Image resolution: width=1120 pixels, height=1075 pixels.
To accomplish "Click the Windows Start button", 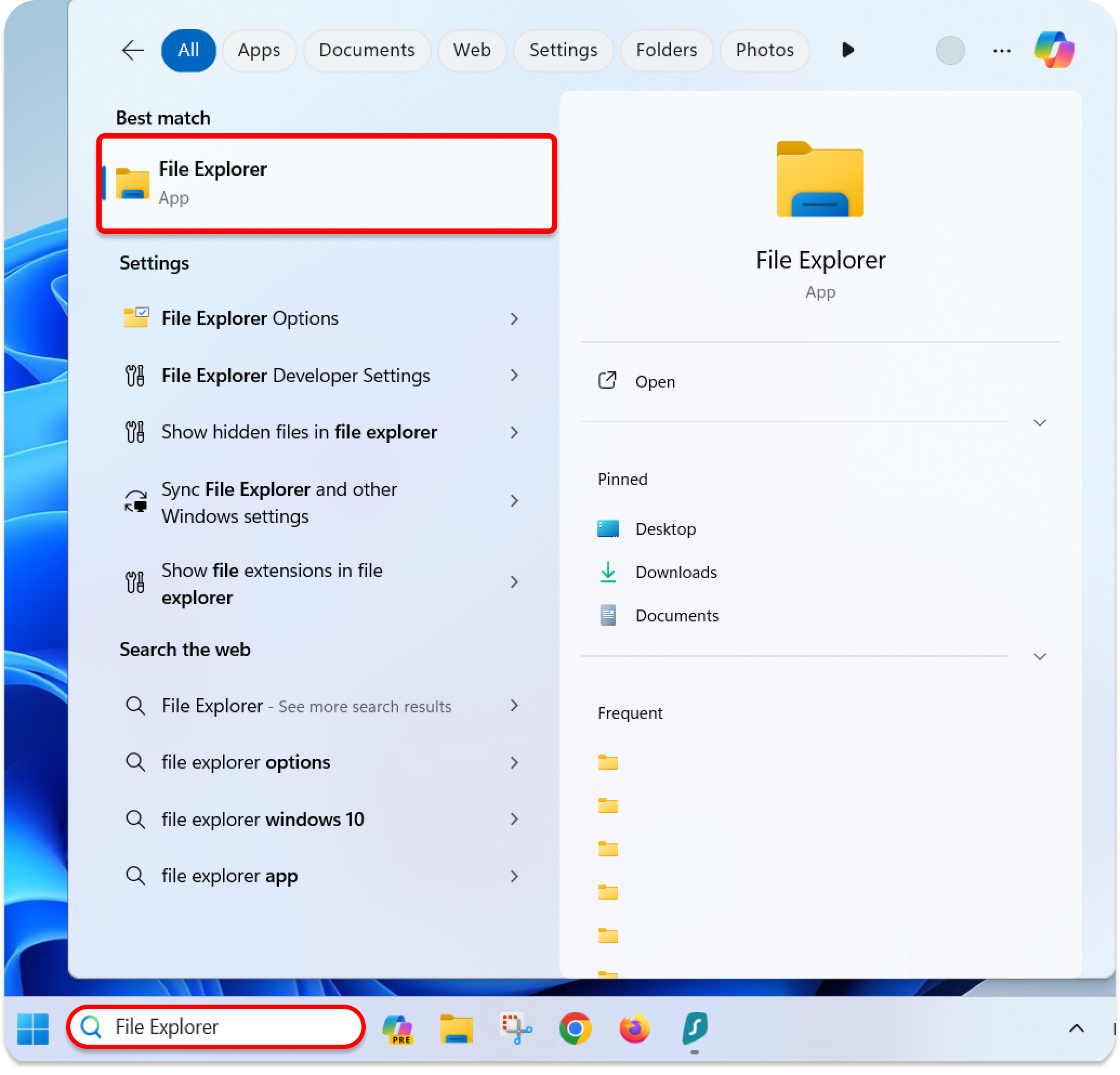I will point(32,1027).
